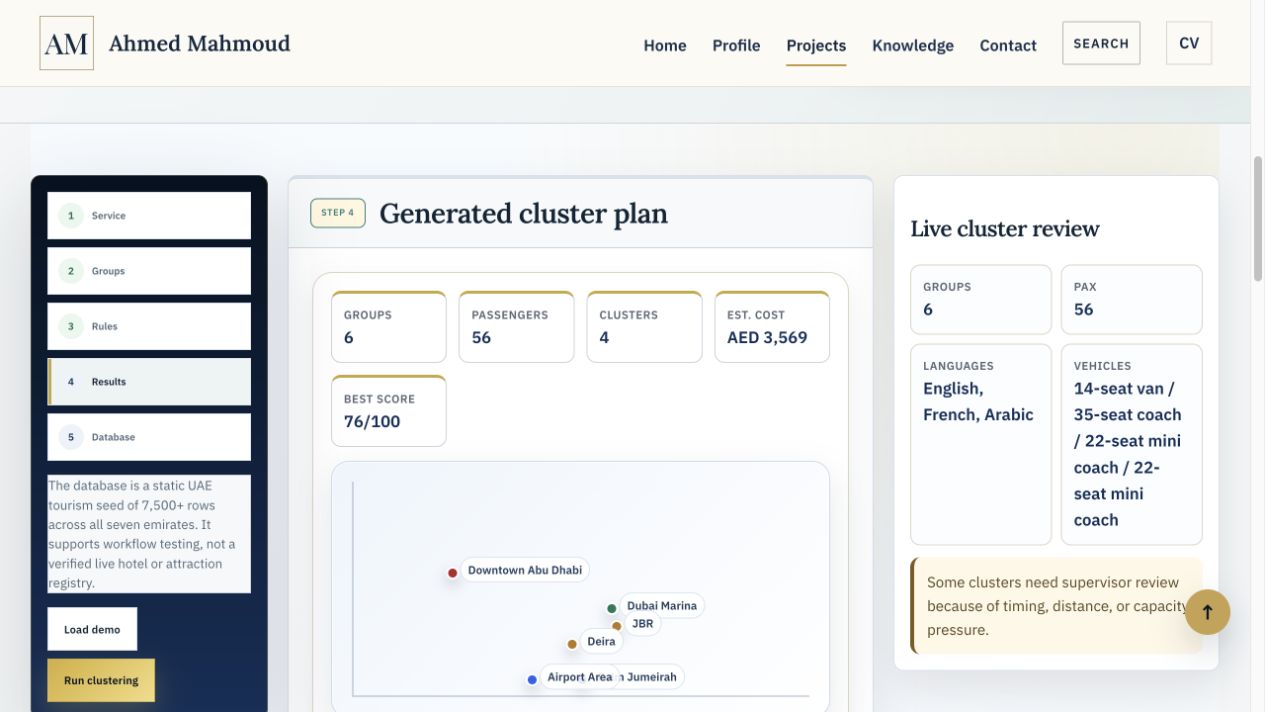Select the orange Deira map dot

point(572,644)
